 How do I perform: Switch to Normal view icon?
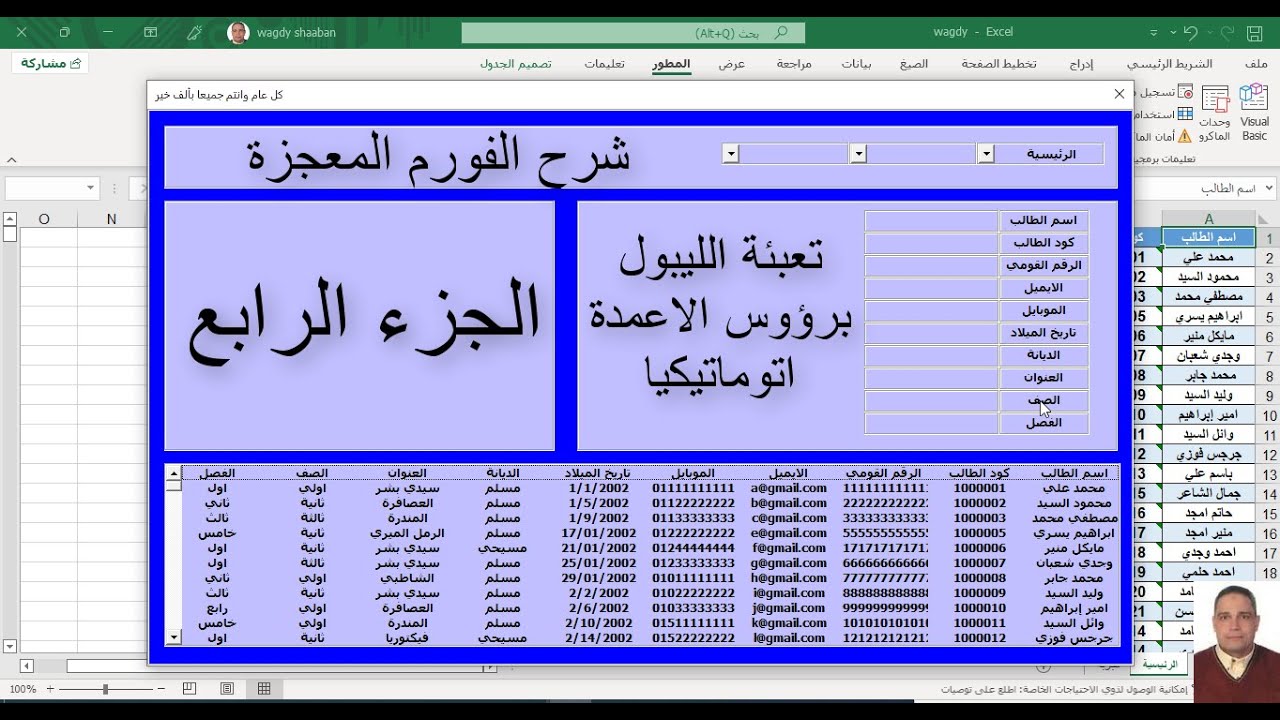264,689
